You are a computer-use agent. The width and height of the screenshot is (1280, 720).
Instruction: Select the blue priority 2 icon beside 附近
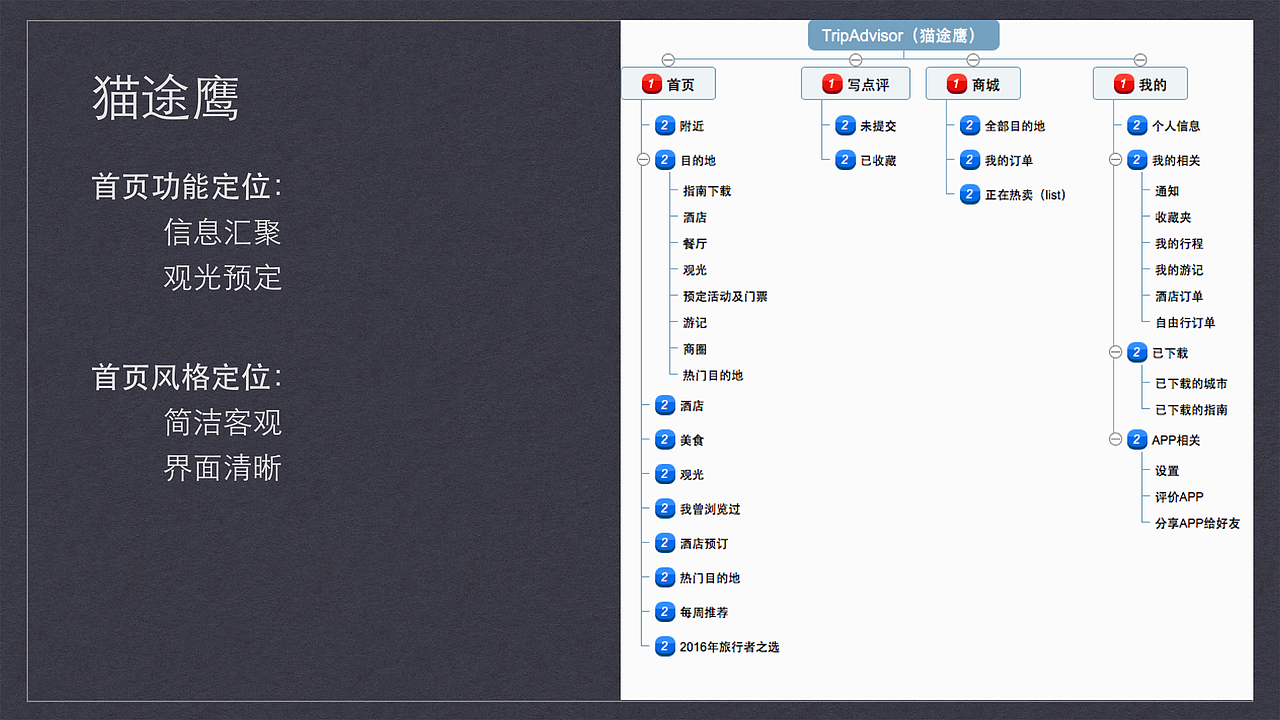[x=665, y=126]
